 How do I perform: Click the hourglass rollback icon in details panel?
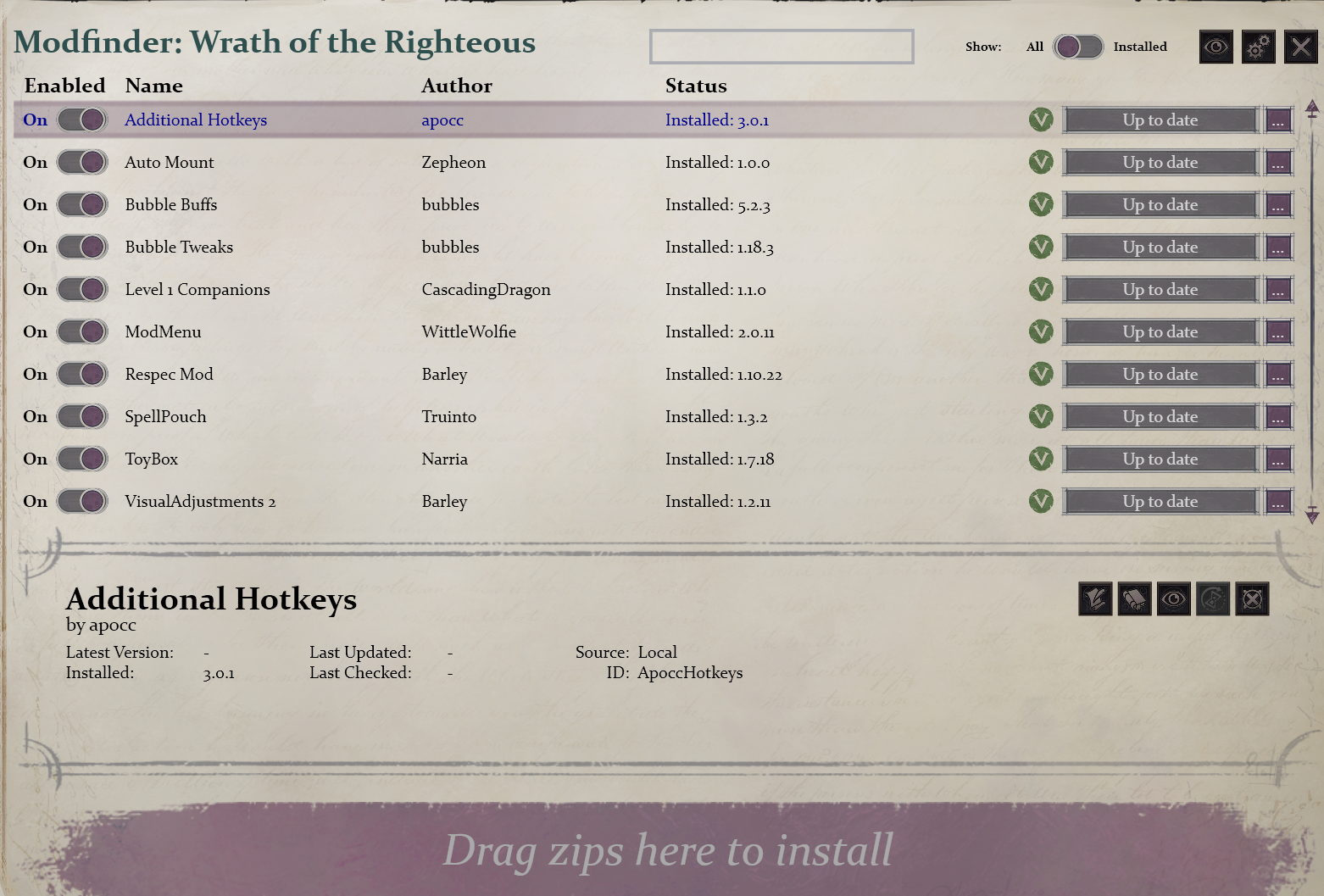coord(1213,599)
